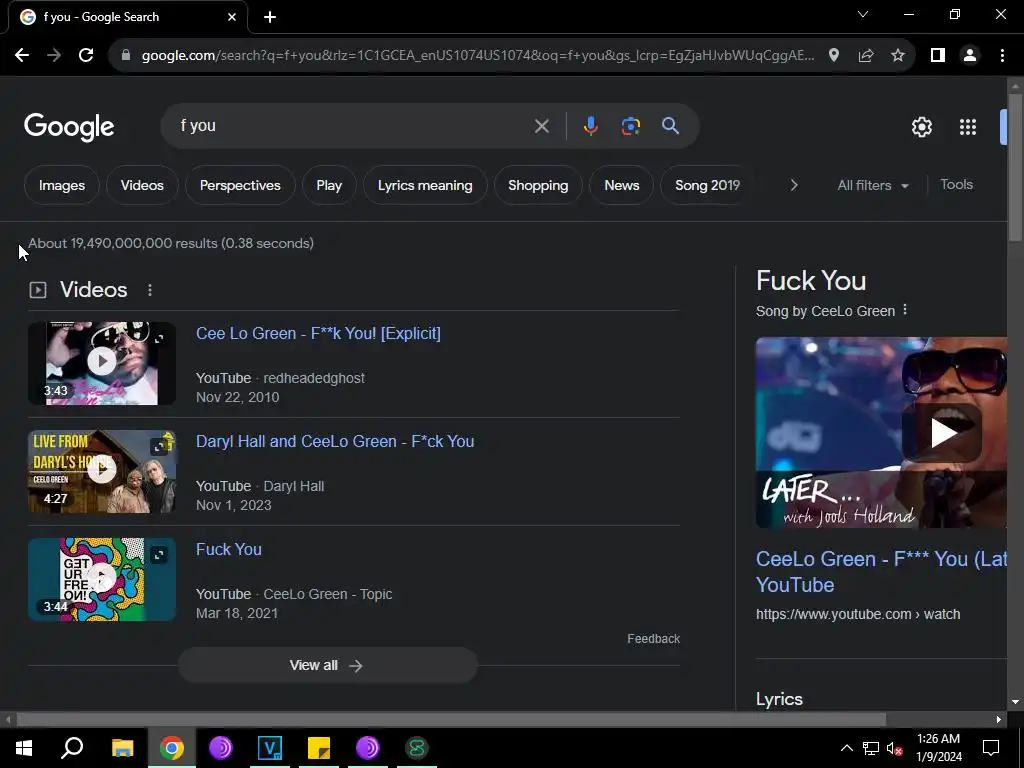Open Google apps grid
This screenshot has height=768, width=1024.
(x=968, y=127)
